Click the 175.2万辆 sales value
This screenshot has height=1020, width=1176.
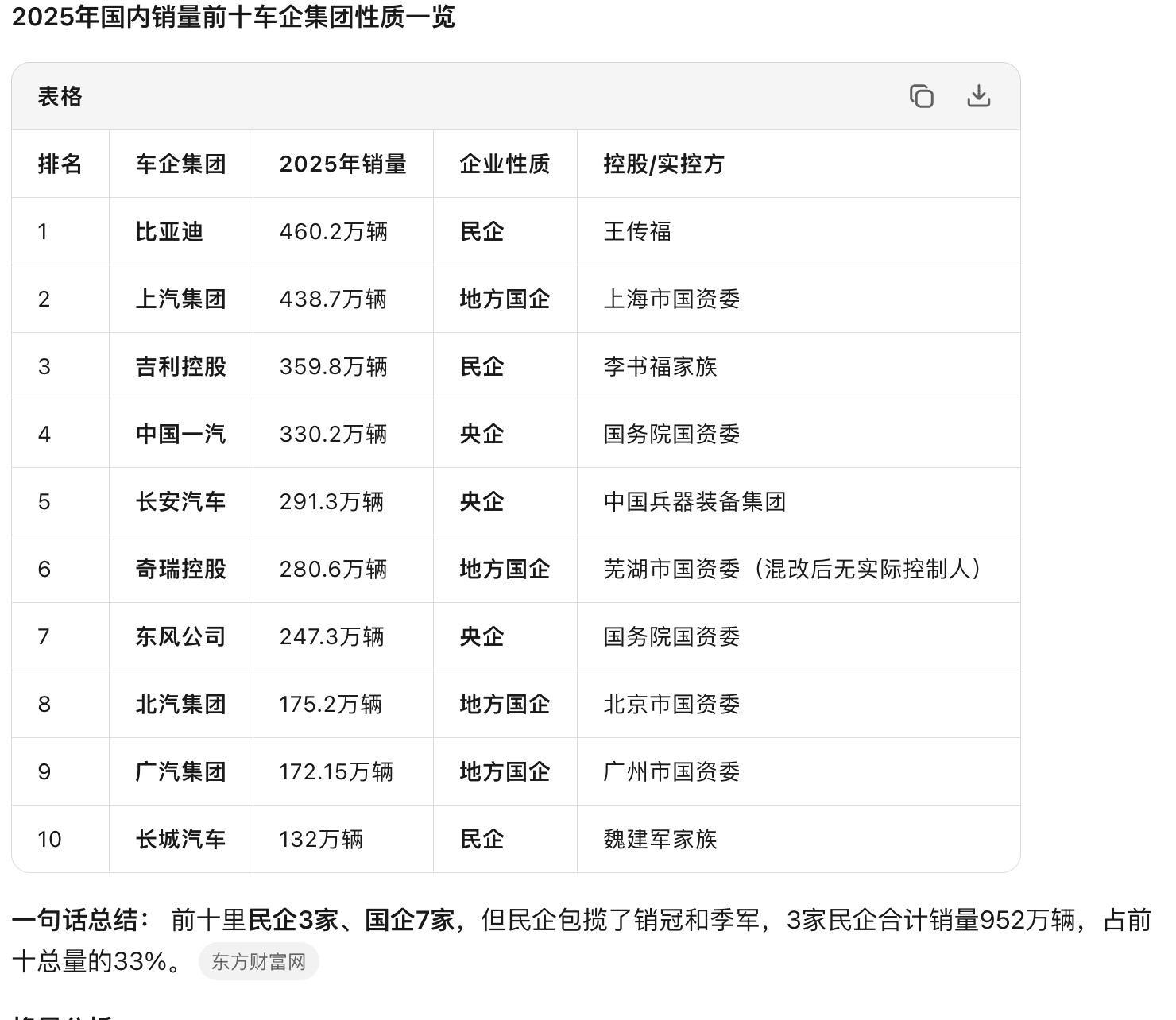coord(331,704)
